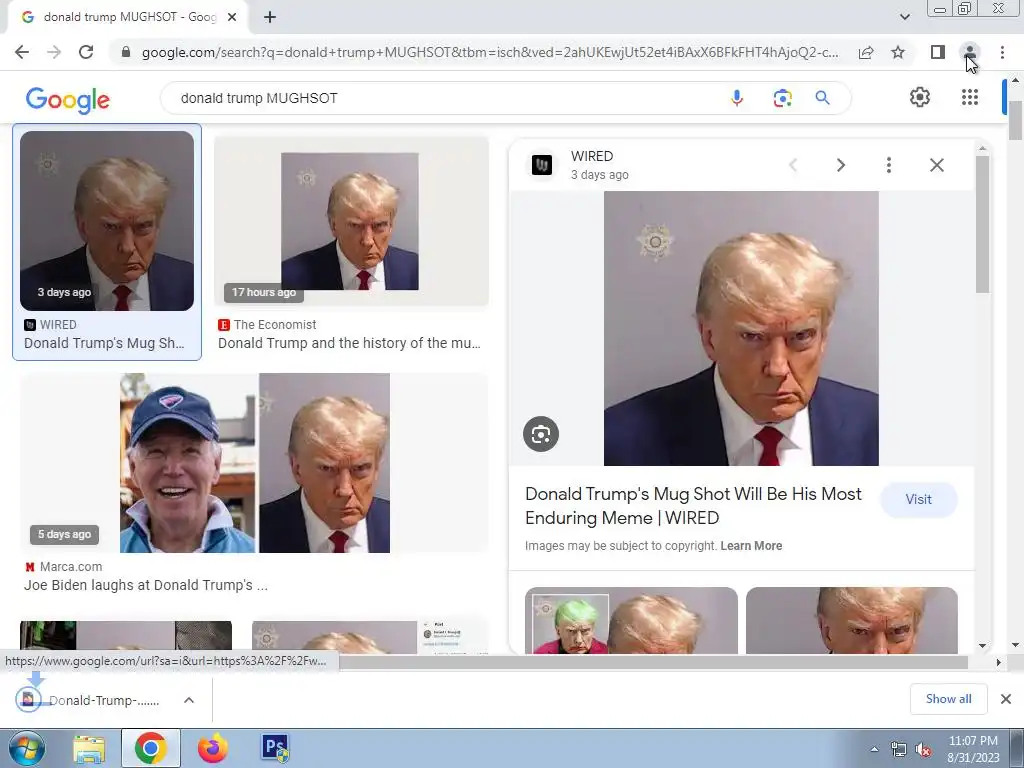Go to next image in preview

(840, 165)
